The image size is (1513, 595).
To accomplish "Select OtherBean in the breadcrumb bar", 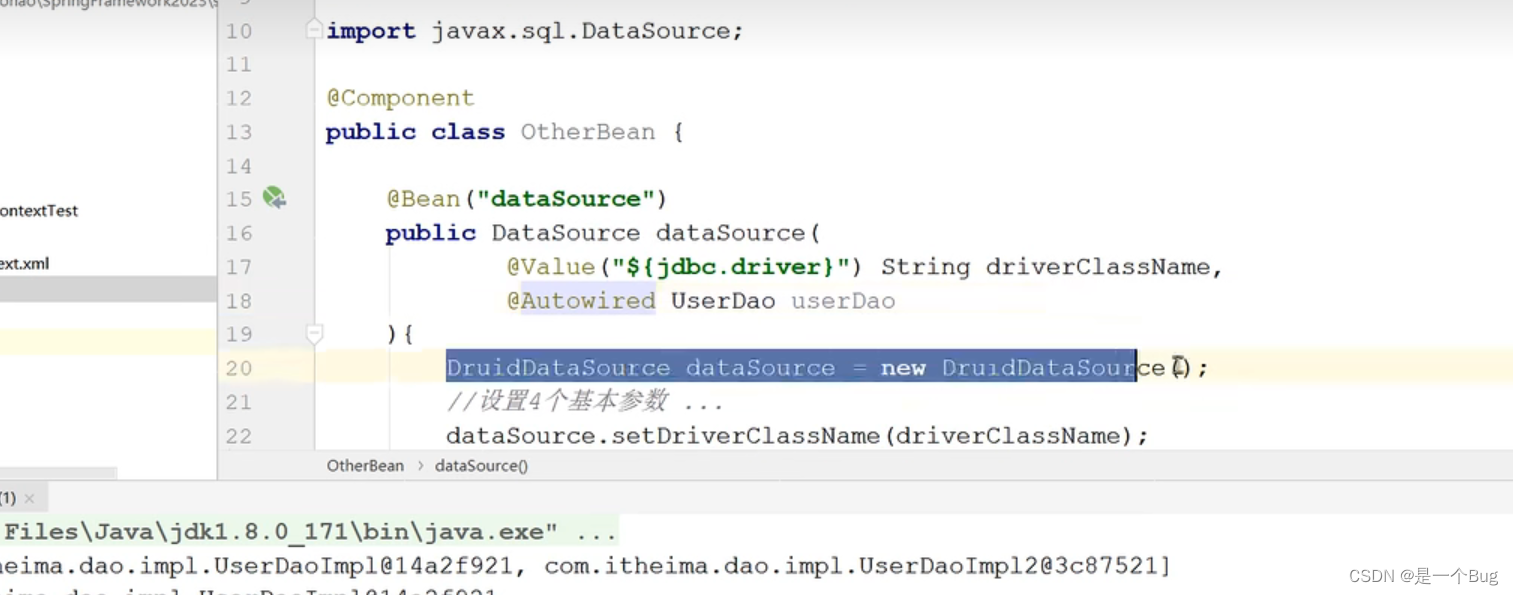I will click(x=365, y=465).
